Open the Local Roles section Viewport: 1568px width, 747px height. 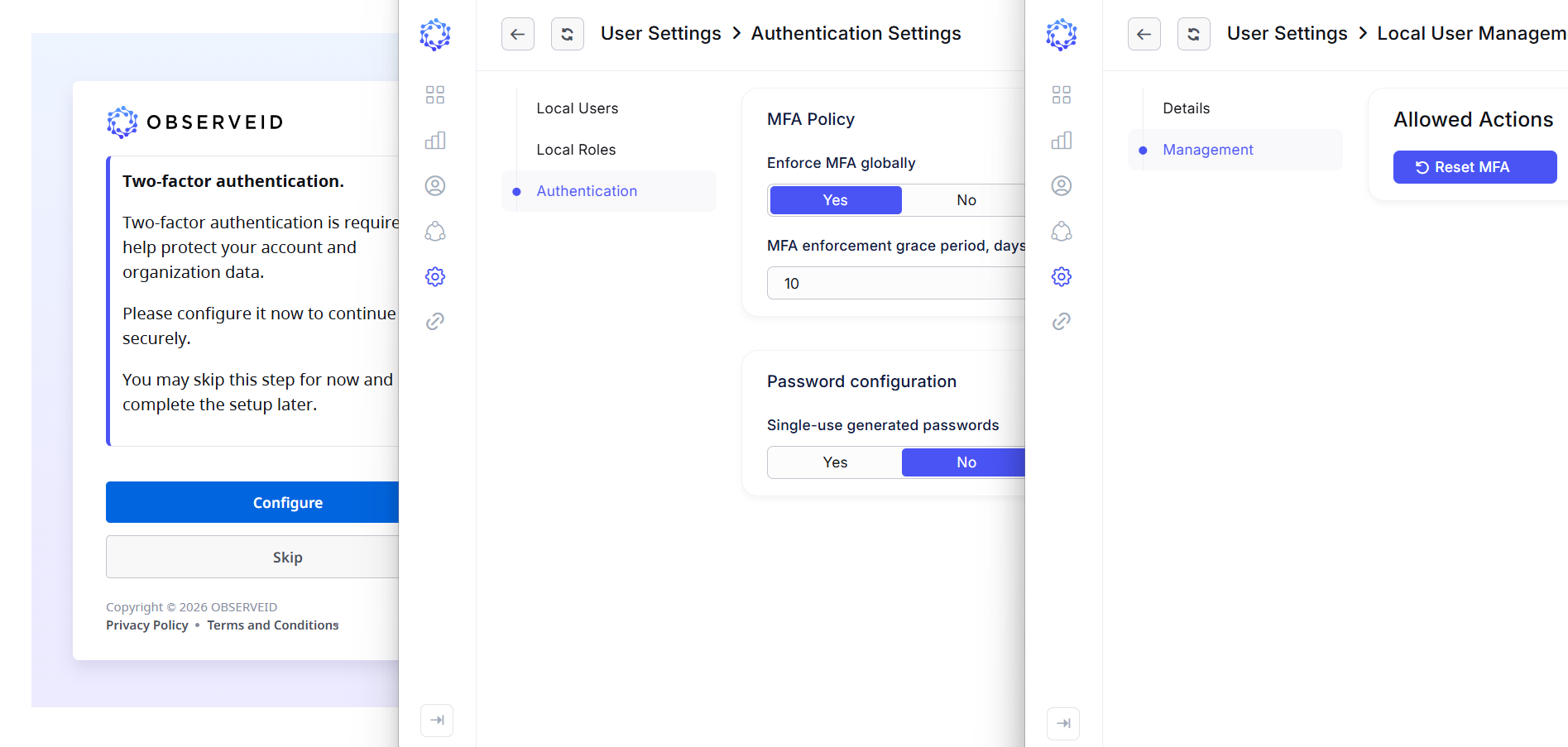[576, 150]
